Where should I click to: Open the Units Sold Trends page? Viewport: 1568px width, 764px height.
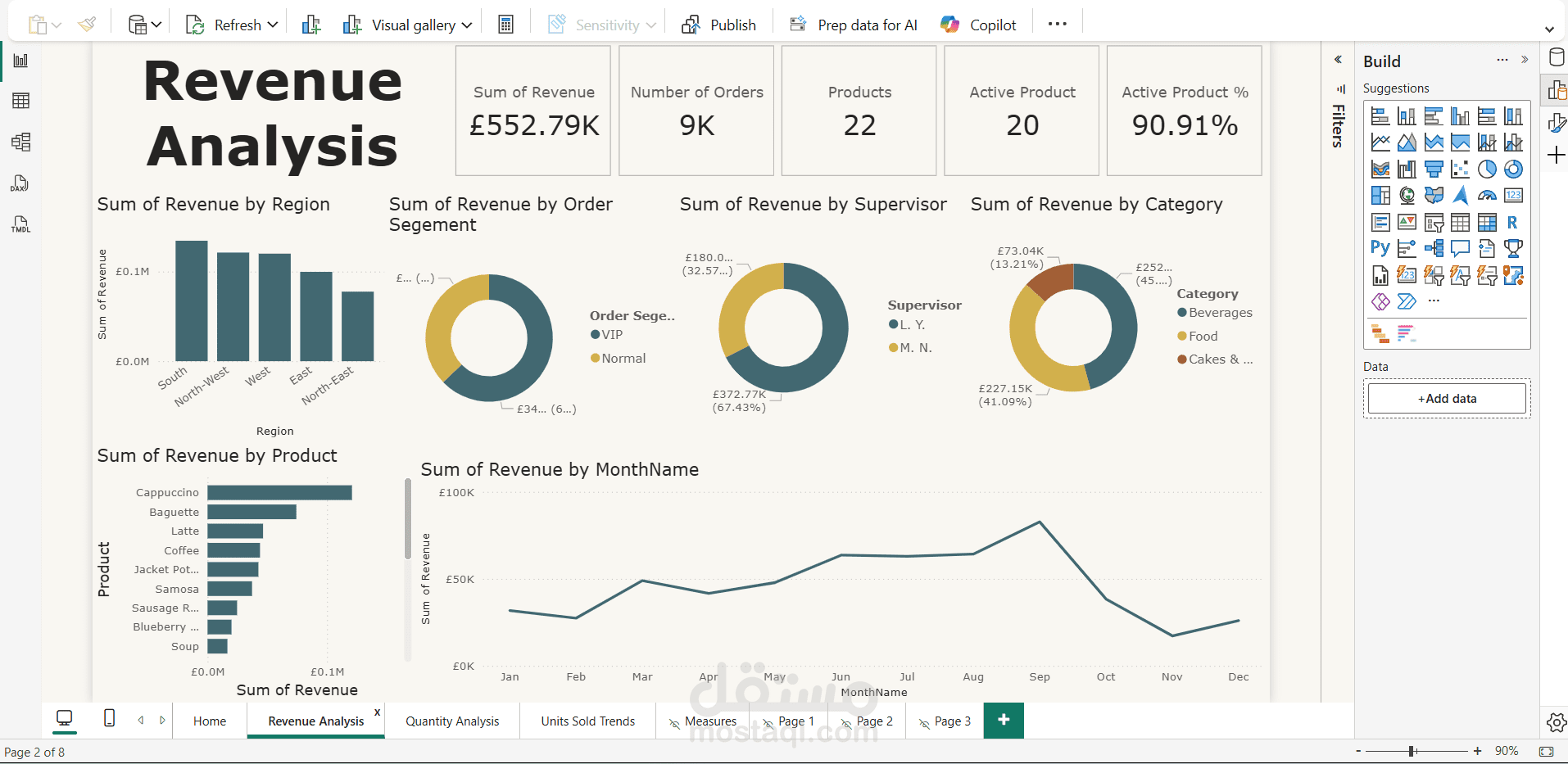587,721
